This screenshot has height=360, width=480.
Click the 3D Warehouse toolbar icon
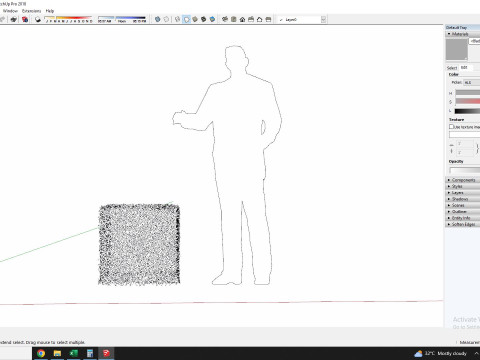[14, 20]
